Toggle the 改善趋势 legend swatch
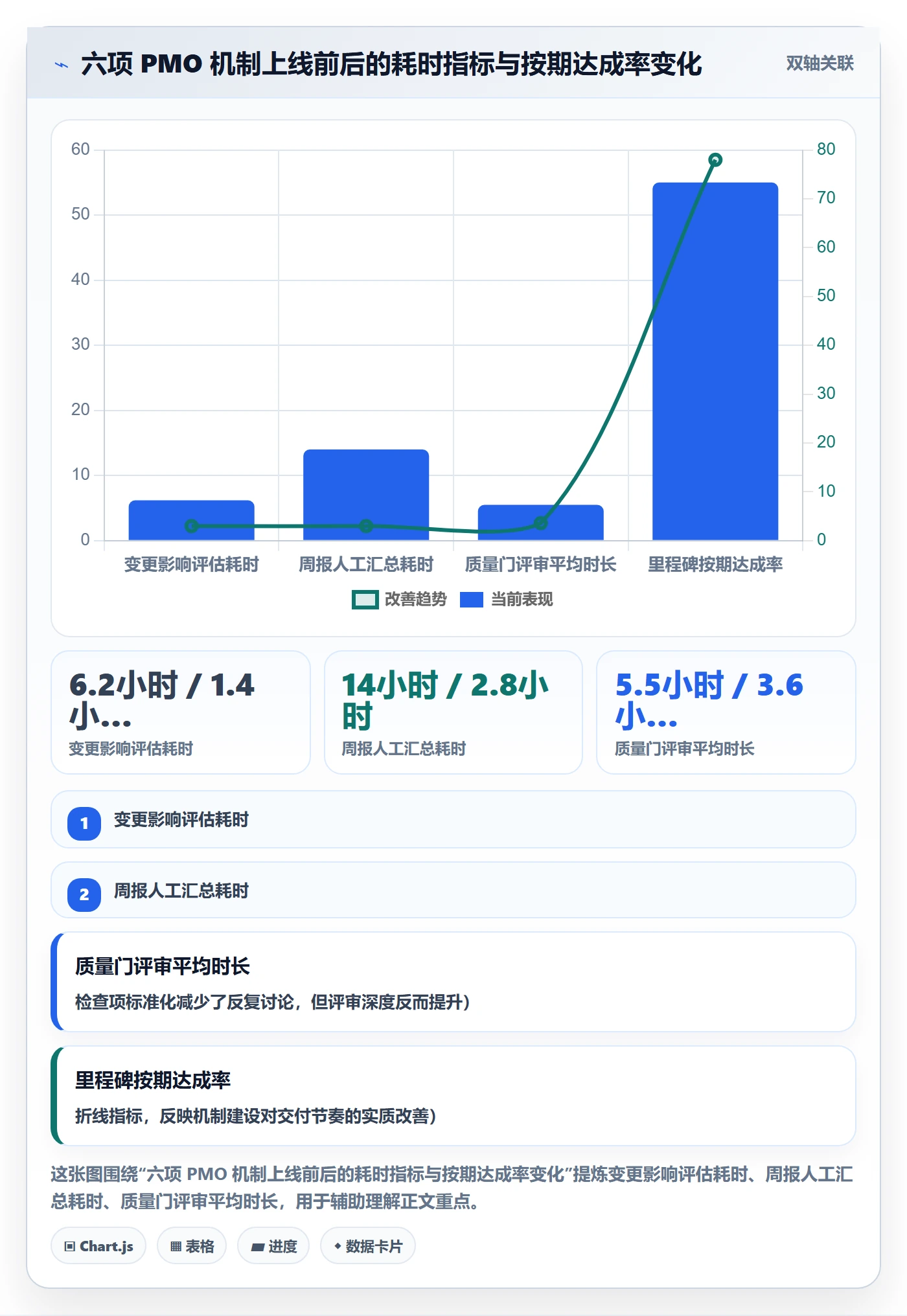907x1316 pixels. point(365,600)
